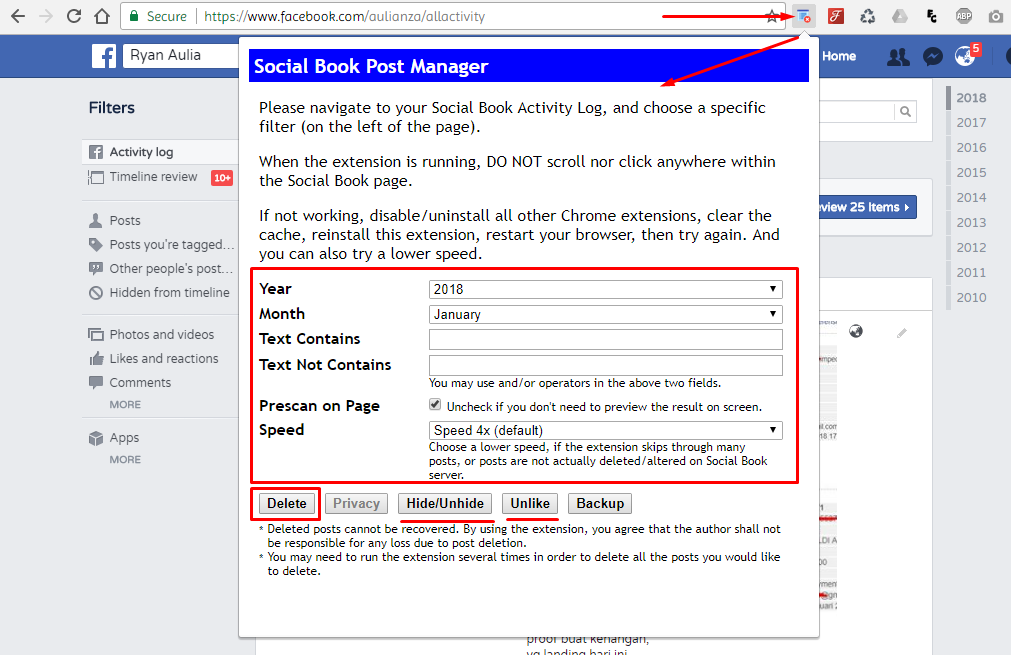Click the Evernote-style extension icon
Screen dimensions: 1011x655
(932, 16)
